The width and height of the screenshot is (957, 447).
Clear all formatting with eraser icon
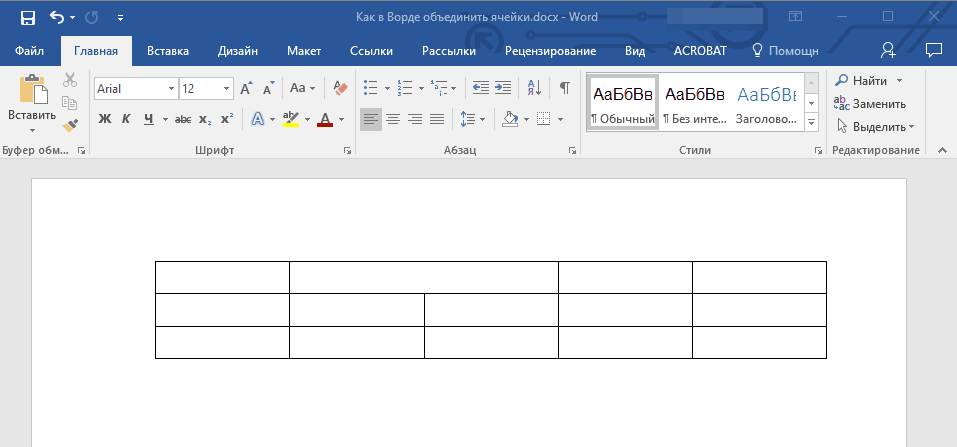pyautogui.click(x=339, y=88)
